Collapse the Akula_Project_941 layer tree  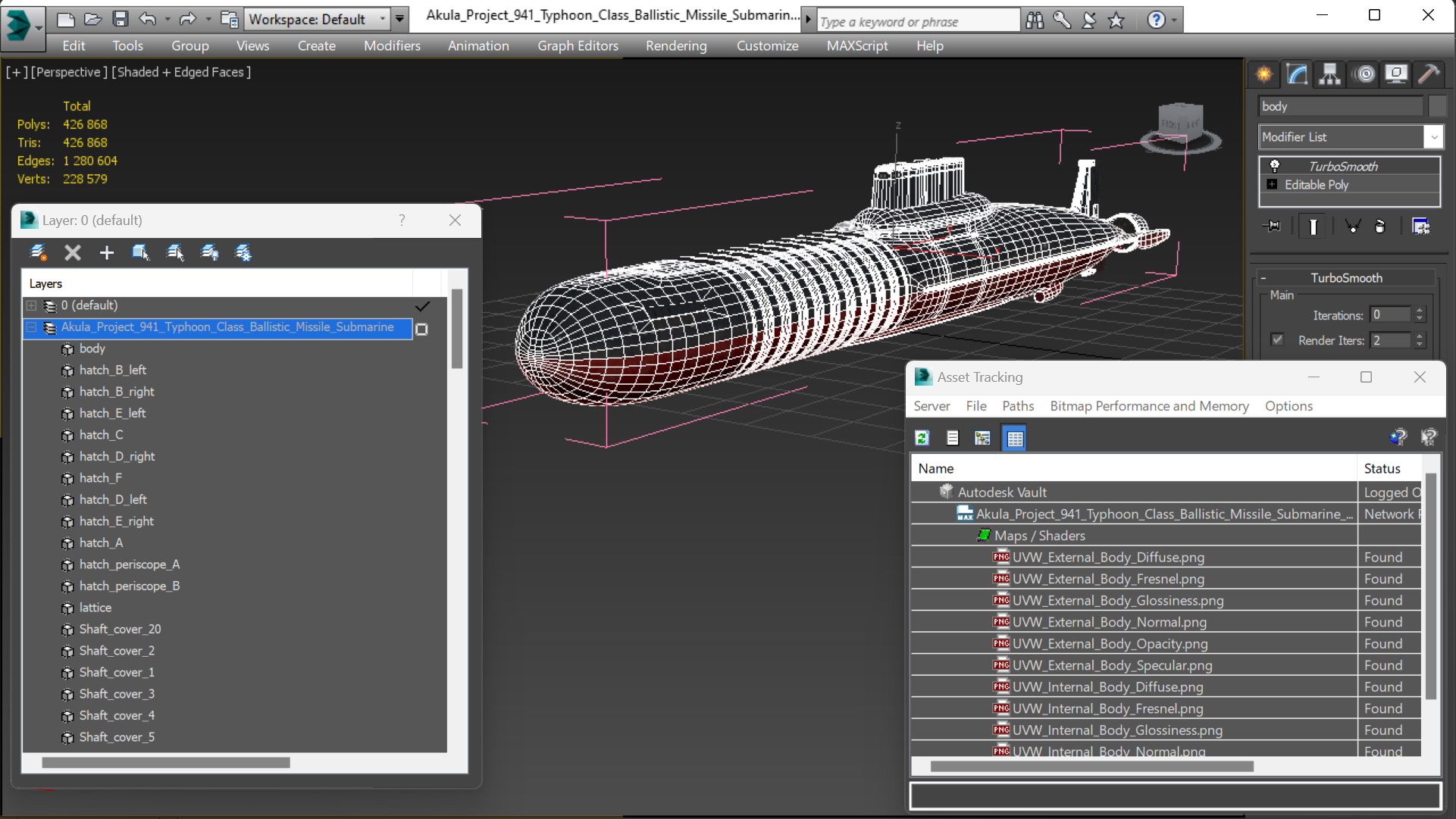32,327
